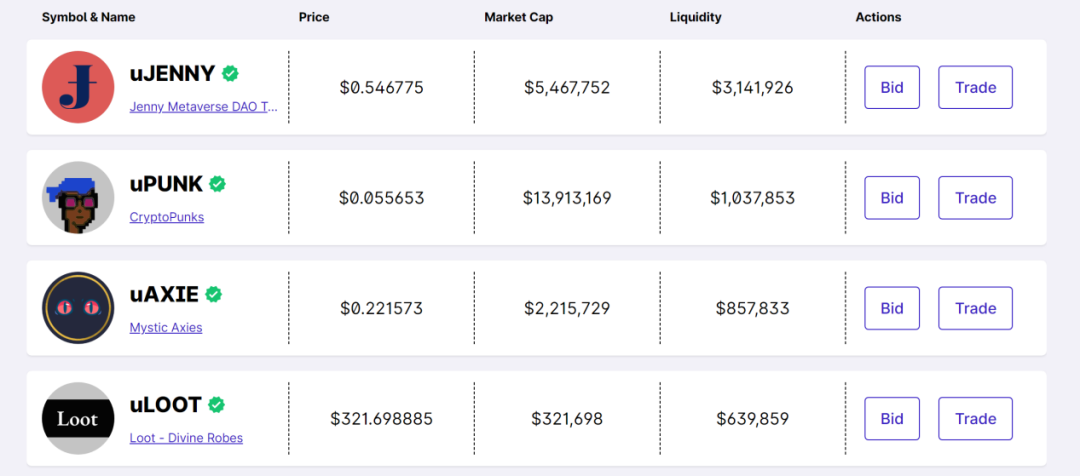Screen dimensions: 1080x476
Task: Place a Bid on uPUNK
Action: click(x=892, y=198)
